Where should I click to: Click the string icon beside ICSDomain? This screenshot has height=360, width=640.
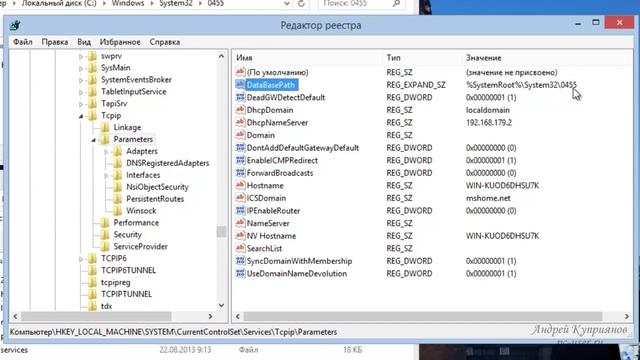[240, 198]
